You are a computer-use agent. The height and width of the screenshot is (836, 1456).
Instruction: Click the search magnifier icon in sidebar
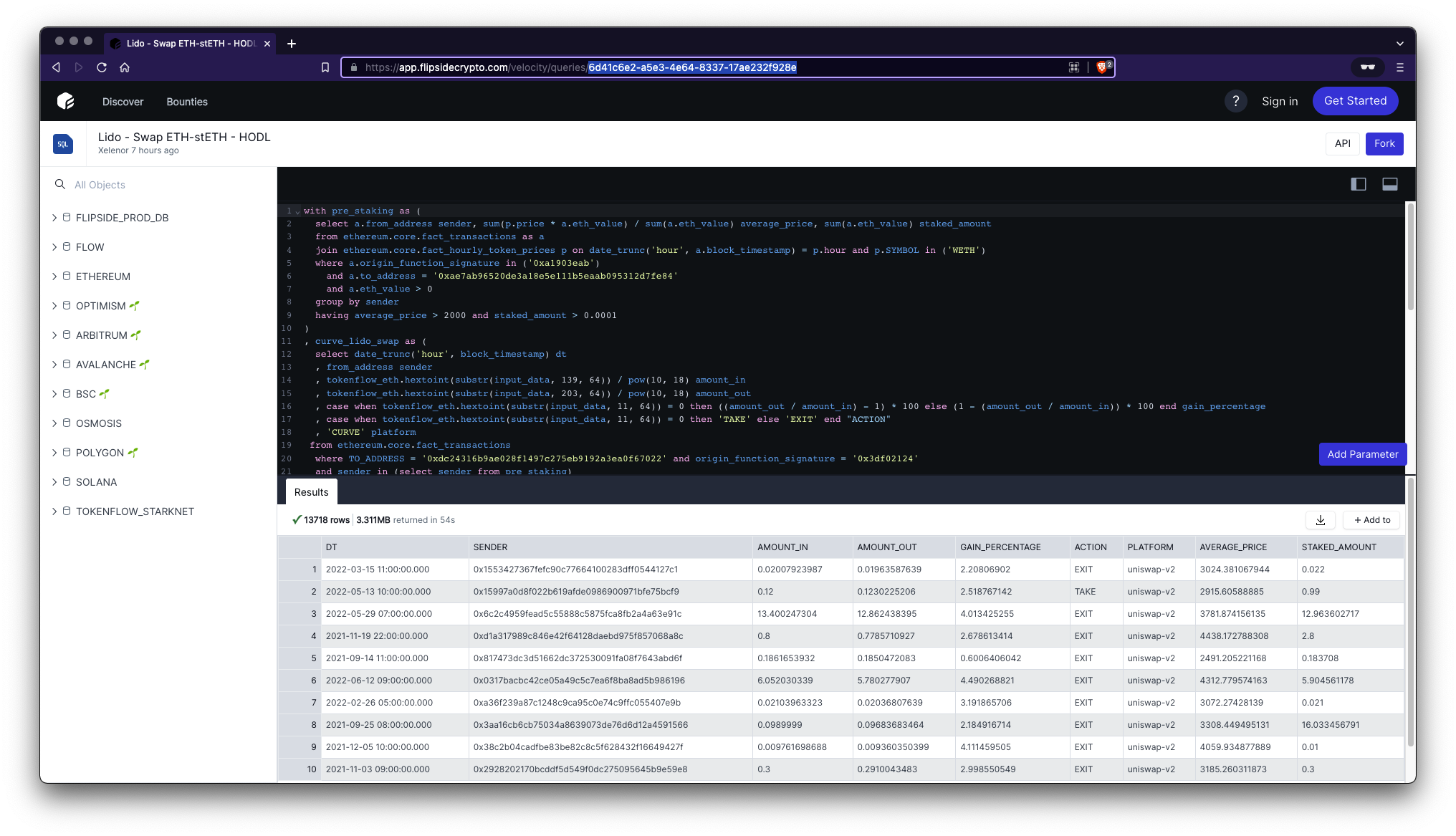click(60, 184)
